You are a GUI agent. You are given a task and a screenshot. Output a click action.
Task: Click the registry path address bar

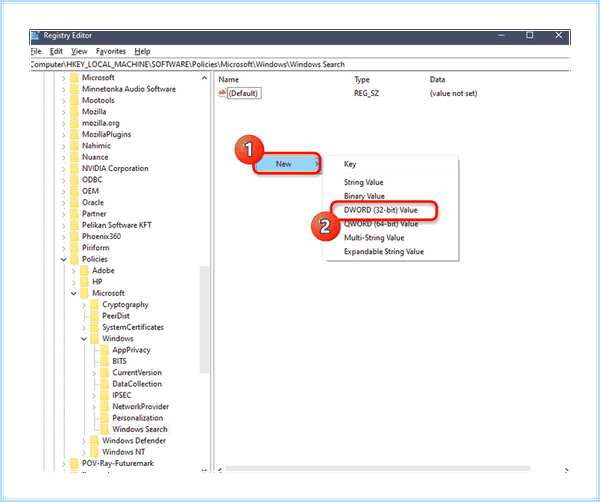click(x=300, y=64)
